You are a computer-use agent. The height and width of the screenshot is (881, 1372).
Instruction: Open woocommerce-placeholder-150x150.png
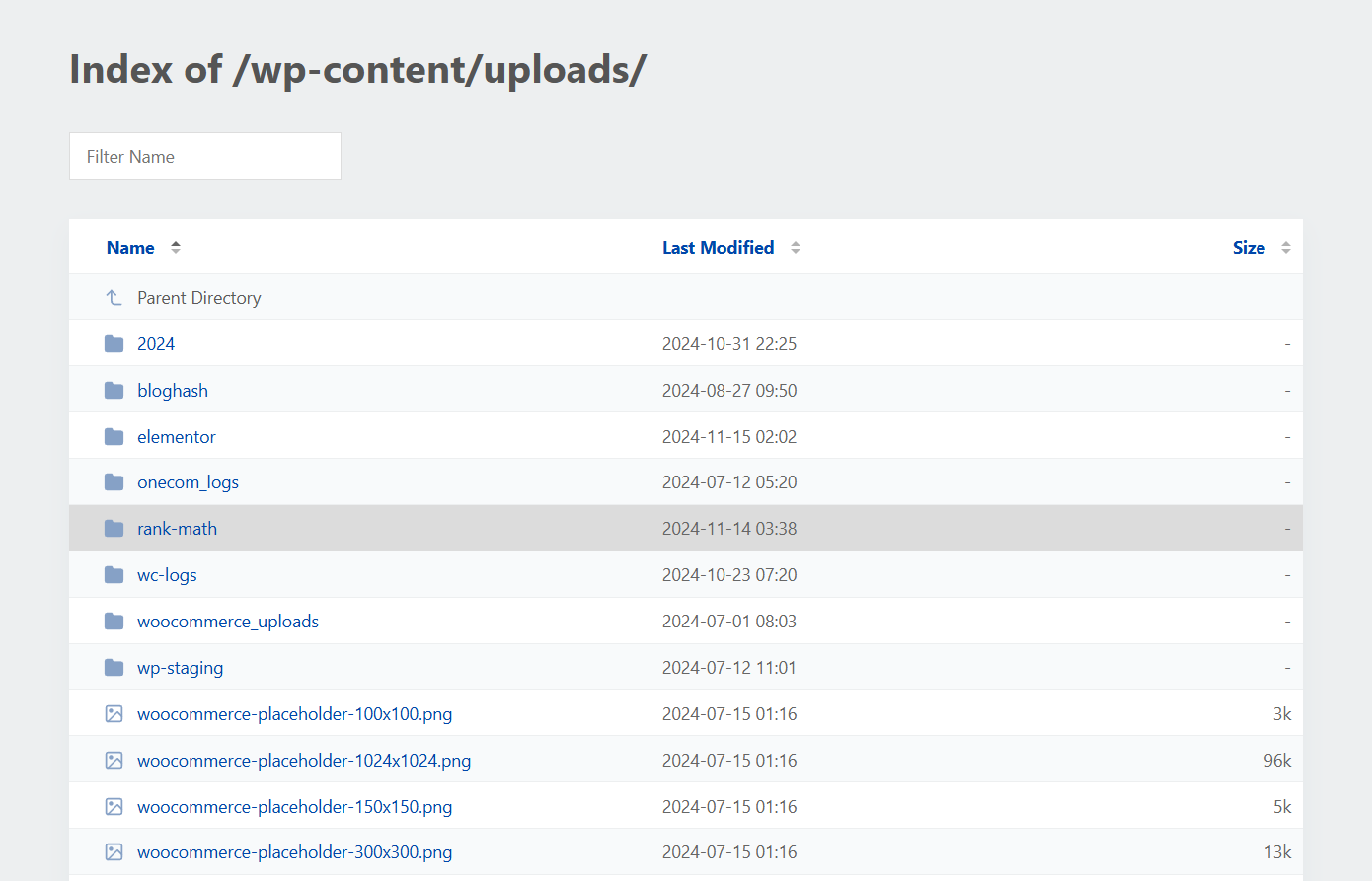click(294, 806)
